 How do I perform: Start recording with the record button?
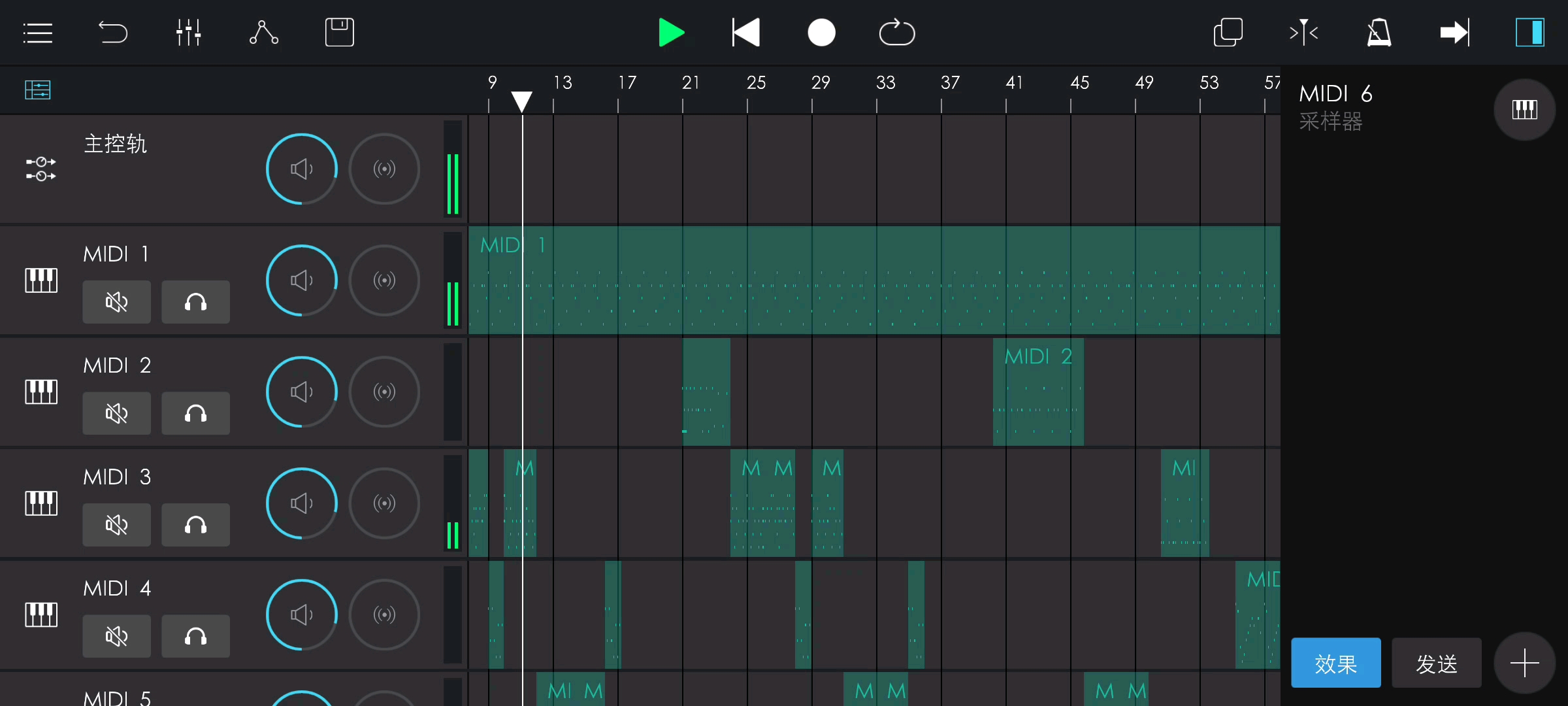[821, 33]
